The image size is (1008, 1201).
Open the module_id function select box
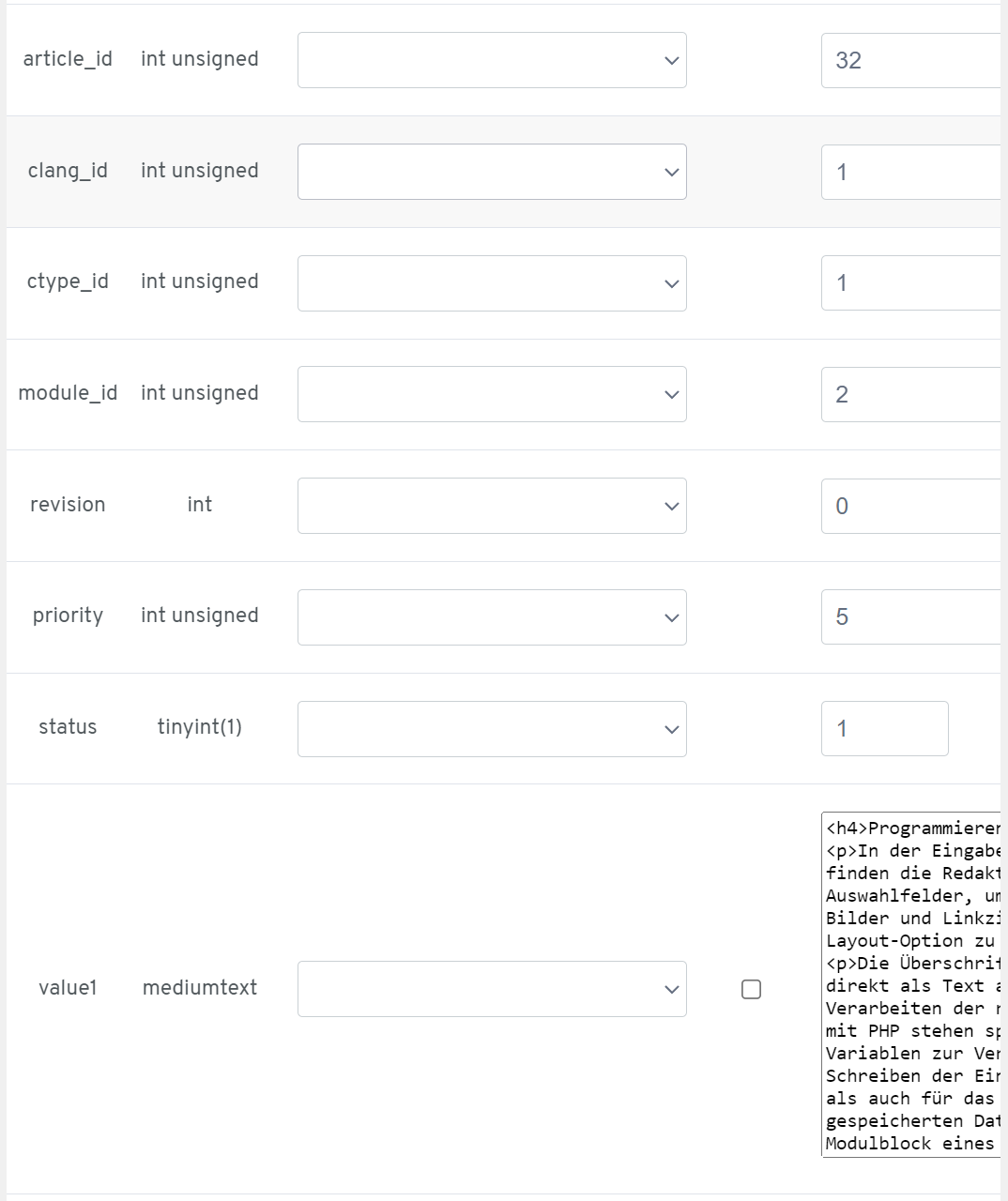click(492, 394)
